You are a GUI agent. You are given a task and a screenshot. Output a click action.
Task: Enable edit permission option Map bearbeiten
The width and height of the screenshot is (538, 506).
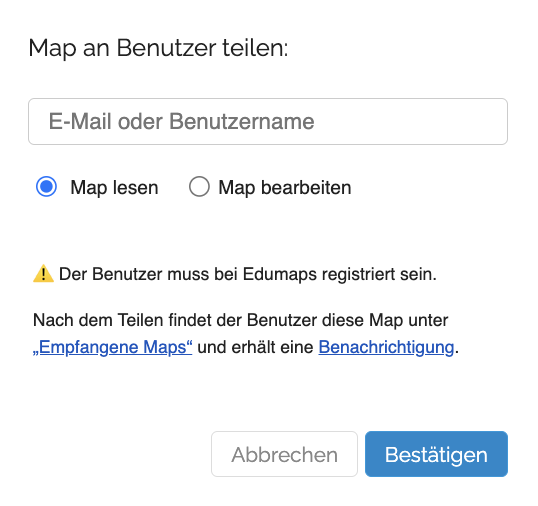pos(199,187)
